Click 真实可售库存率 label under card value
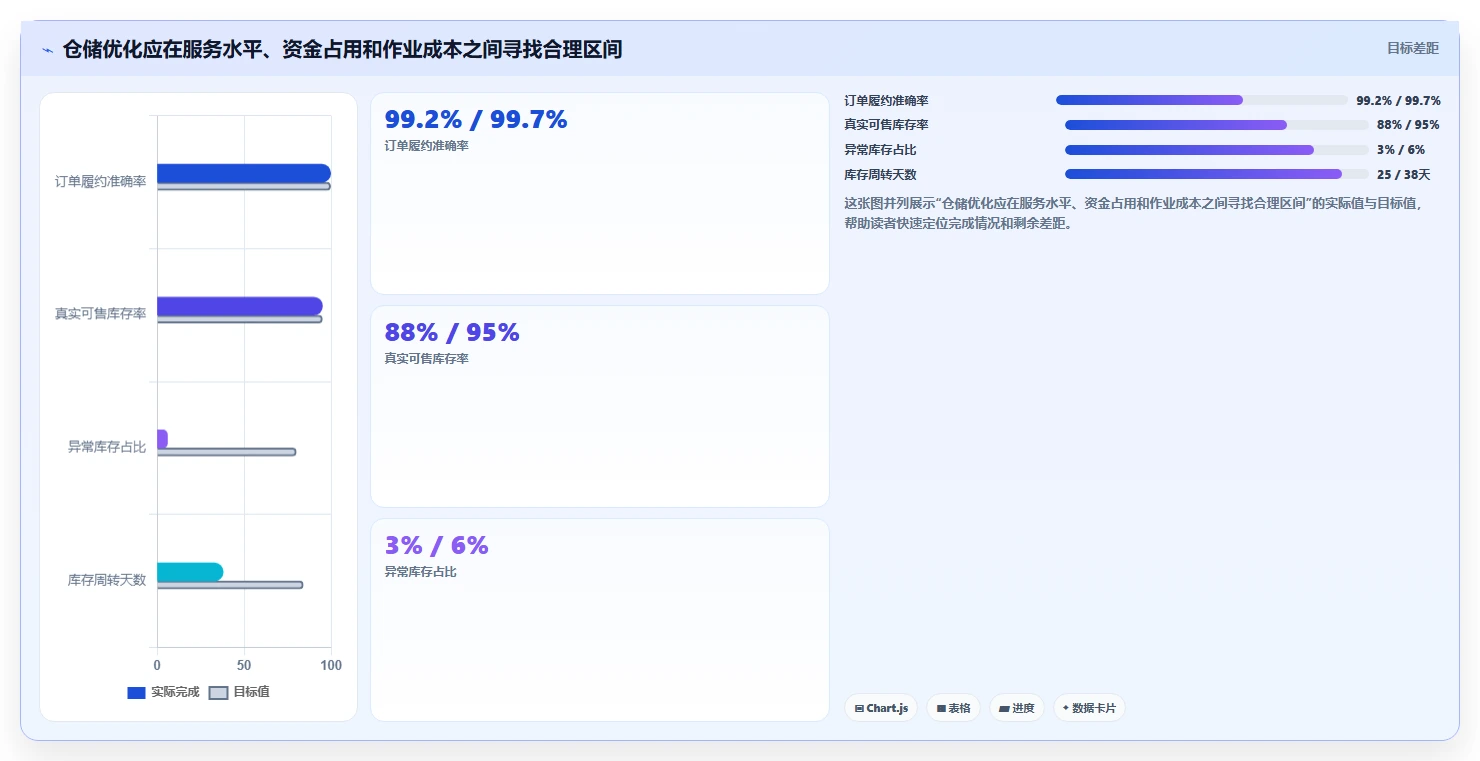 [x=427, y=359]
